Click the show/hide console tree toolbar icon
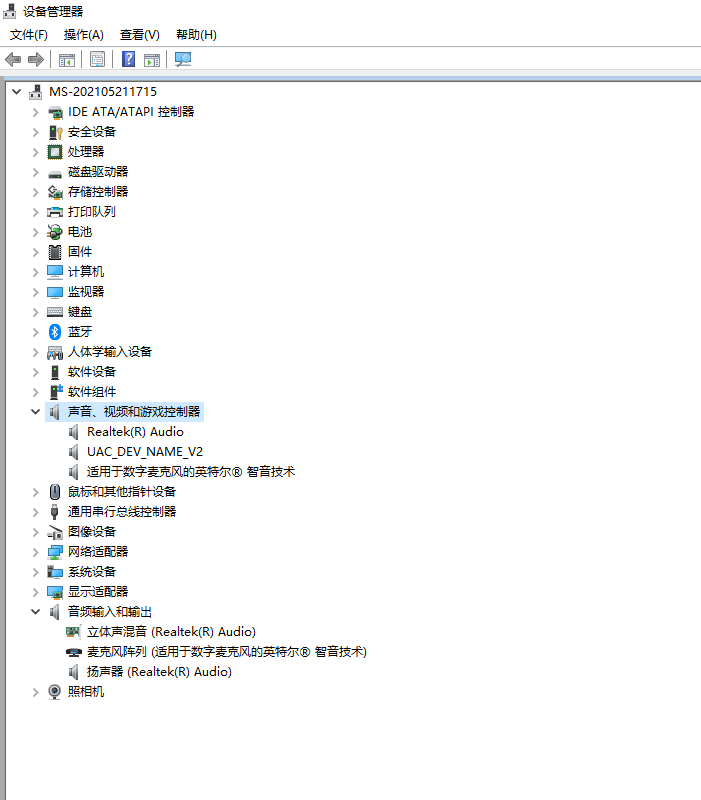 coord(67,60)
